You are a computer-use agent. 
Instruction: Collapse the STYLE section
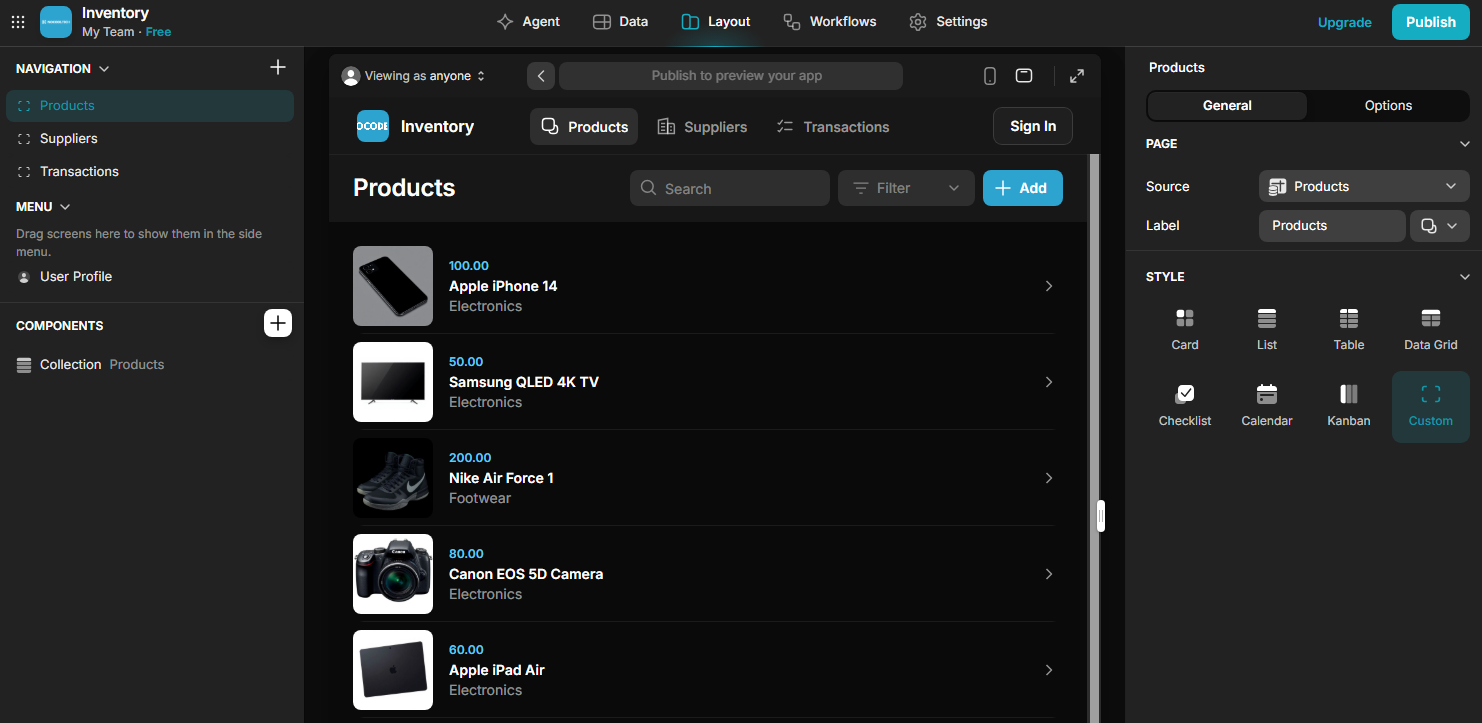point(1464,277)
